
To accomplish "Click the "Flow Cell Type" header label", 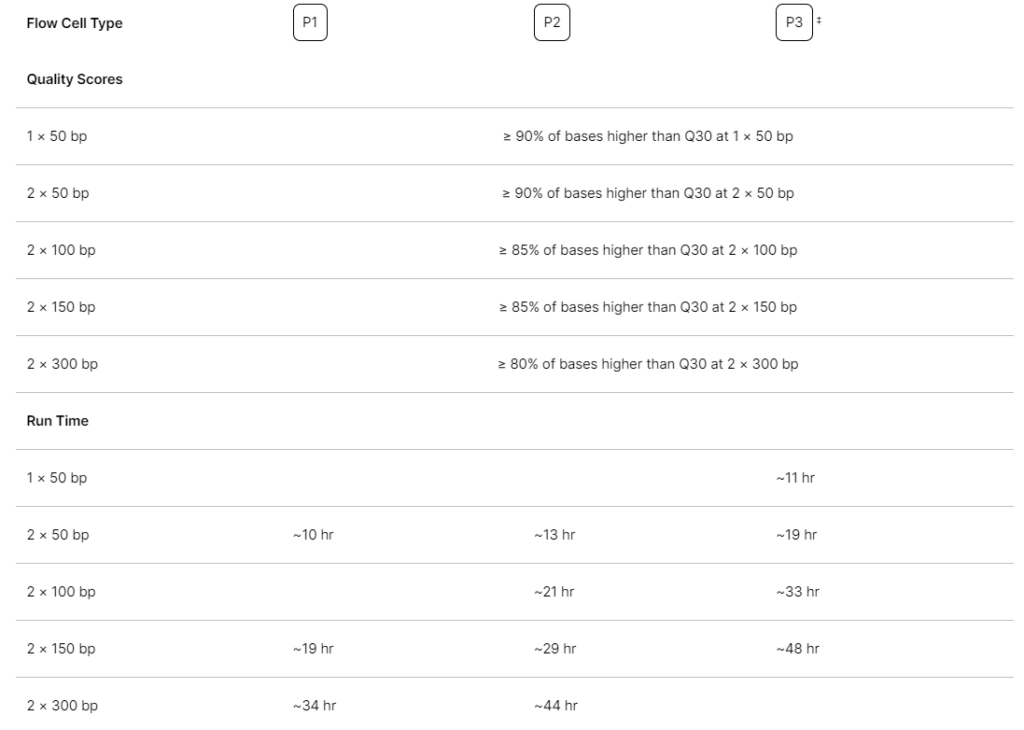I will (x=74, y=23).
